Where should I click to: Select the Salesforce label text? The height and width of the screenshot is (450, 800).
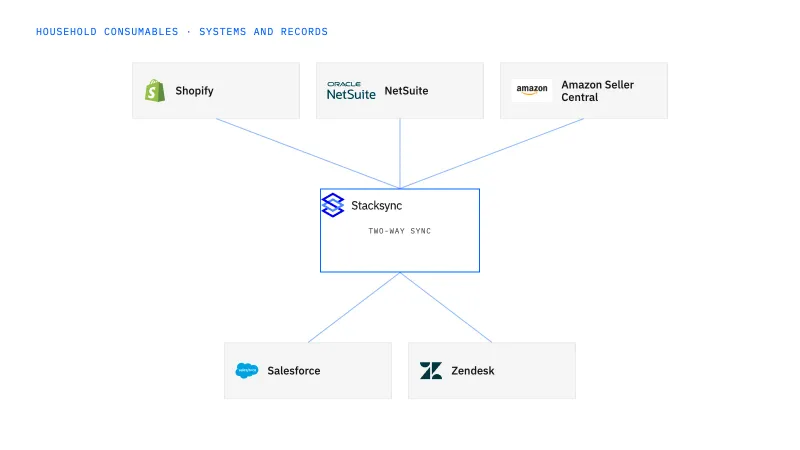(294, 370)
